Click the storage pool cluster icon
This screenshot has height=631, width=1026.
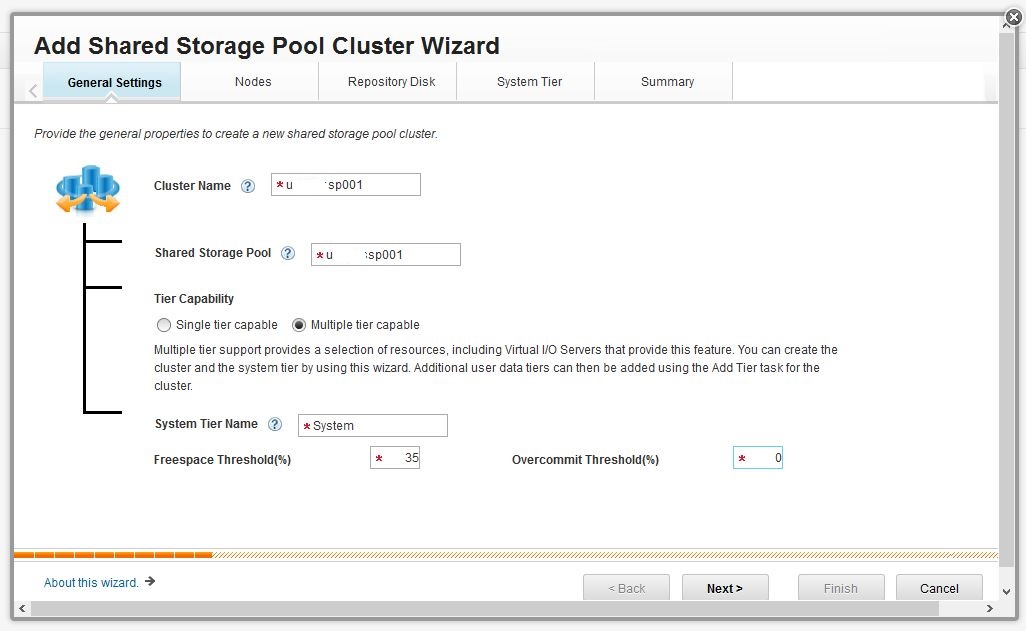click(x=88, y=190)
